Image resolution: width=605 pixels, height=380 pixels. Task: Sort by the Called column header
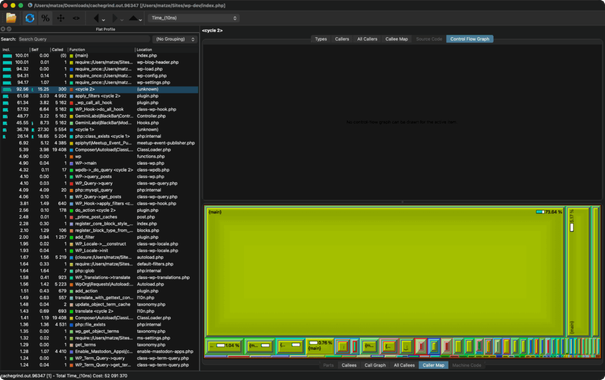[59, 49]
